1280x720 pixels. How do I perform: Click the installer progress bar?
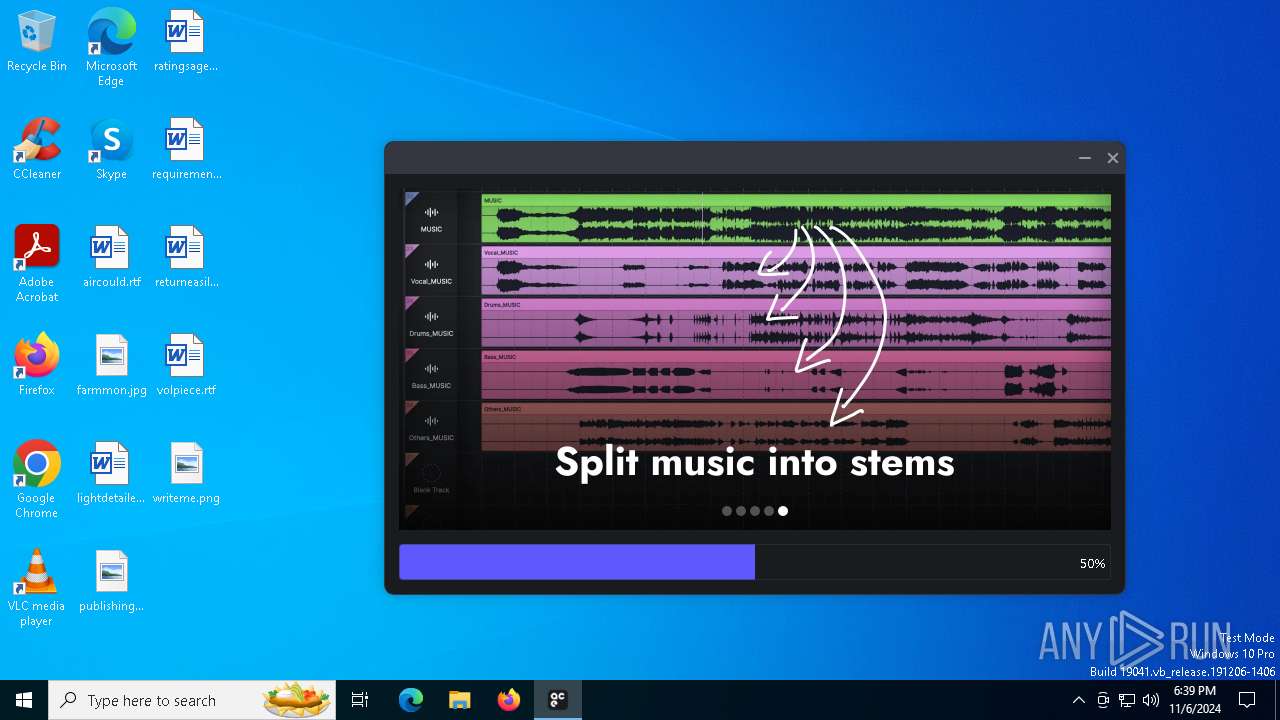click(x=754, y=562)
